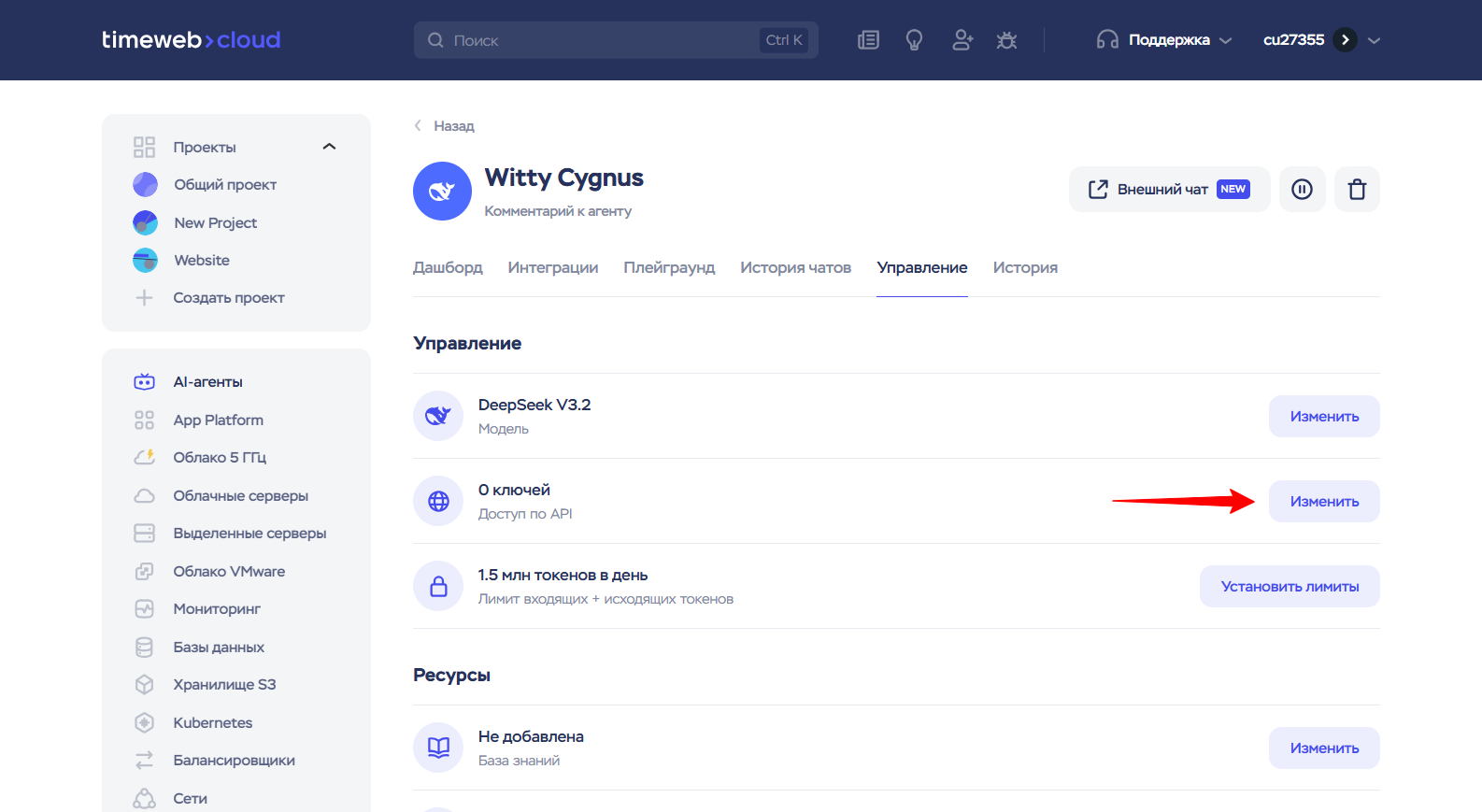Image resolution: width=1482 pixels, height=812 pixels.
Task: Click the lock token limit icon
Action: [x=438, y=586]
